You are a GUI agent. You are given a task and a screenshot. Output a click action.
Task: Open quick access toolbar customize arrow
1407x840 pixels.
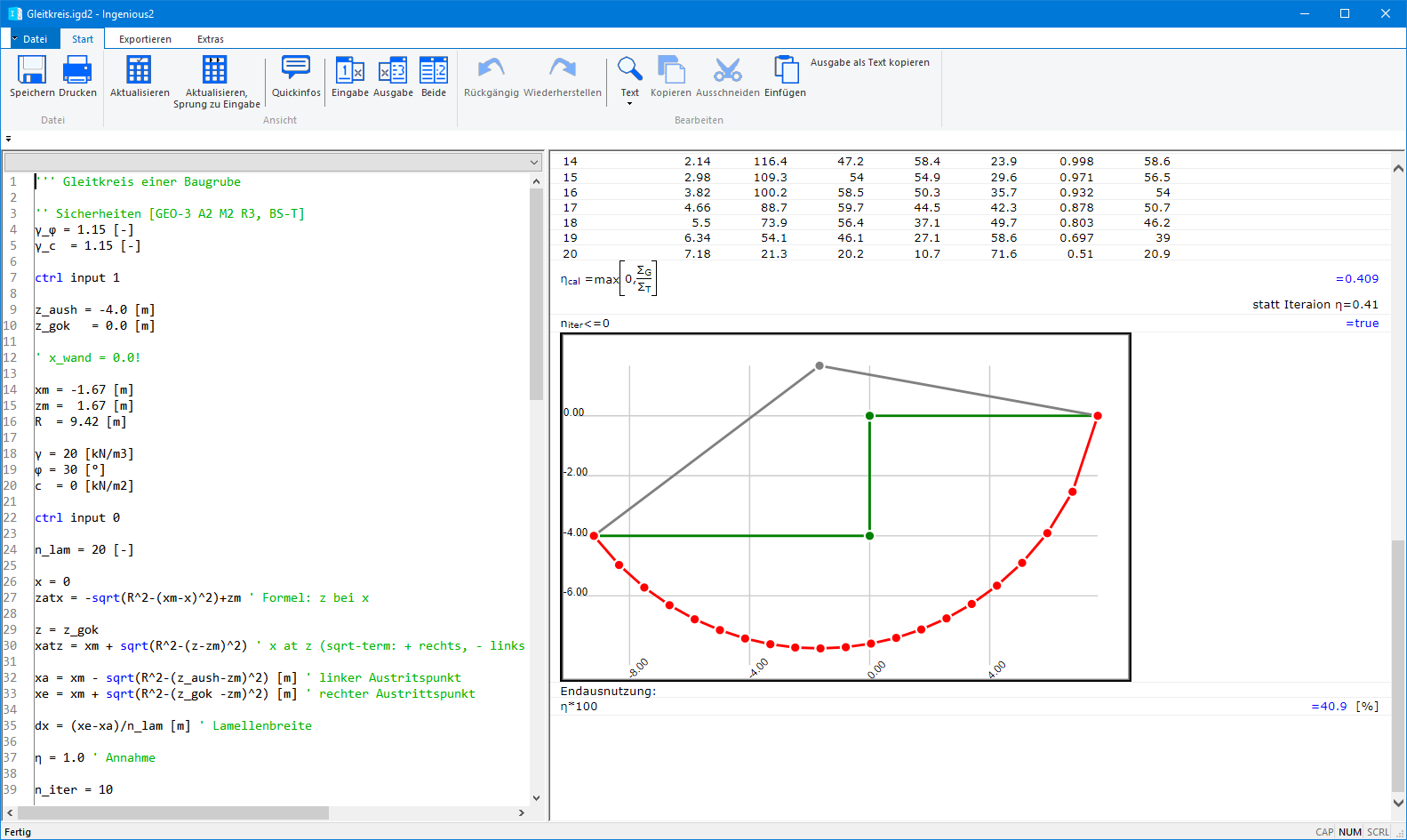tap(8, 139)
